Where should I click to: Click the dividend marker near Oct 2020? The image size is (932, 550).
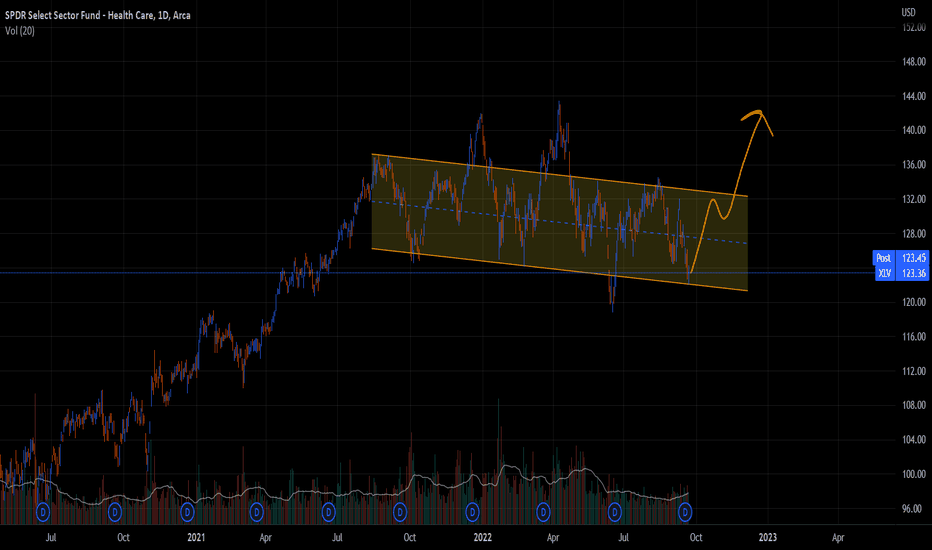coord(115,511)
